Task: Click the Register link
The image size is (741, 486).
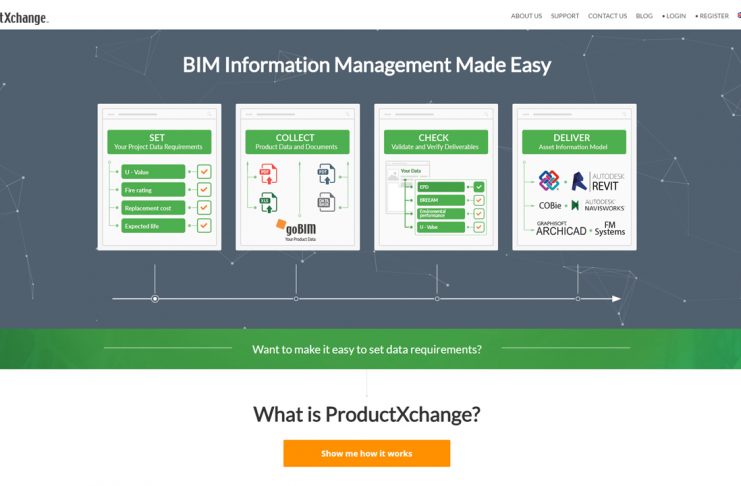Action: pos(713,16)
